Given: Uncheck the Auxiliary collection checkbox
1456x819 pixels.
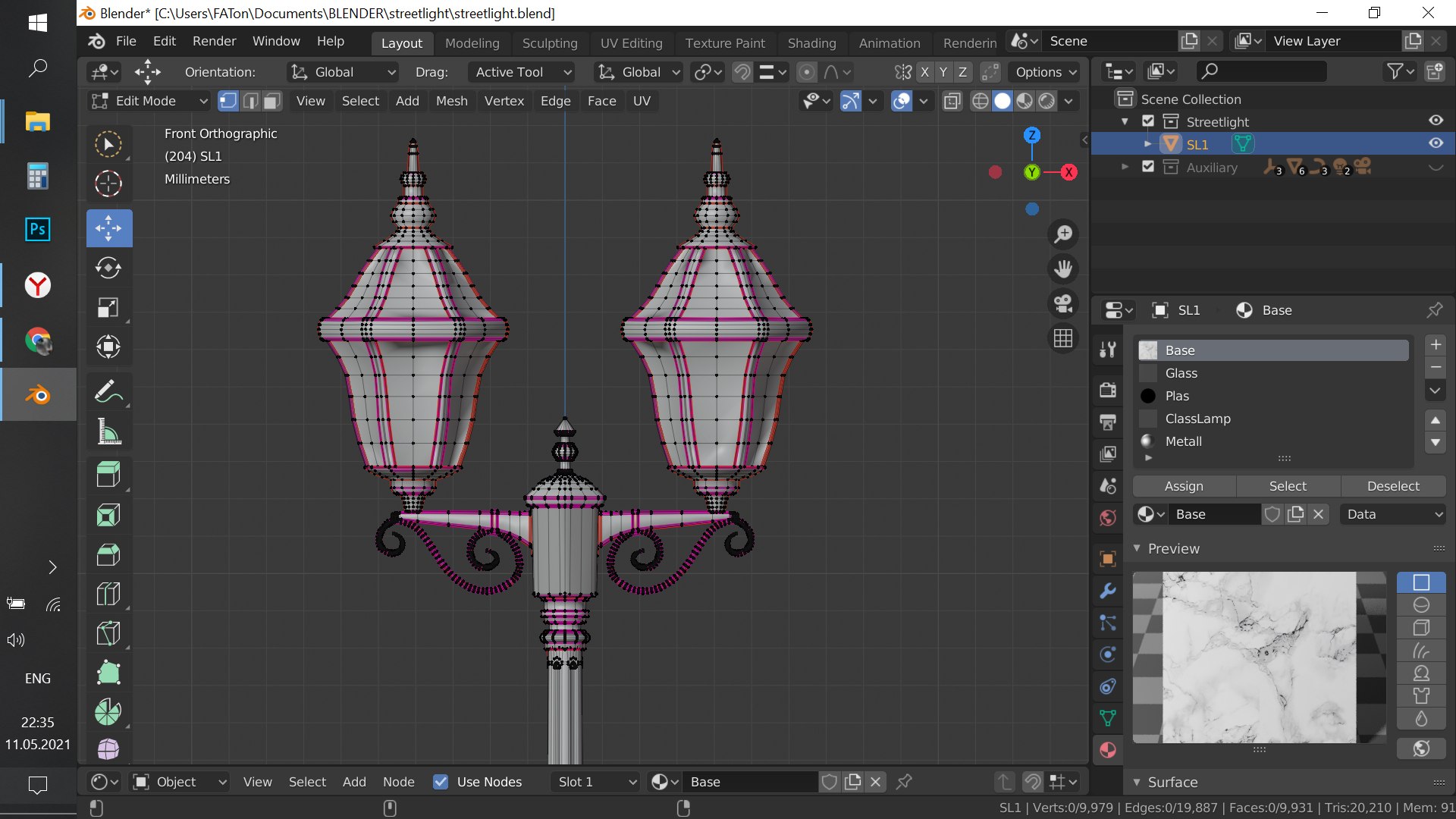Looking at the screenshot, I should (1148, 167).
